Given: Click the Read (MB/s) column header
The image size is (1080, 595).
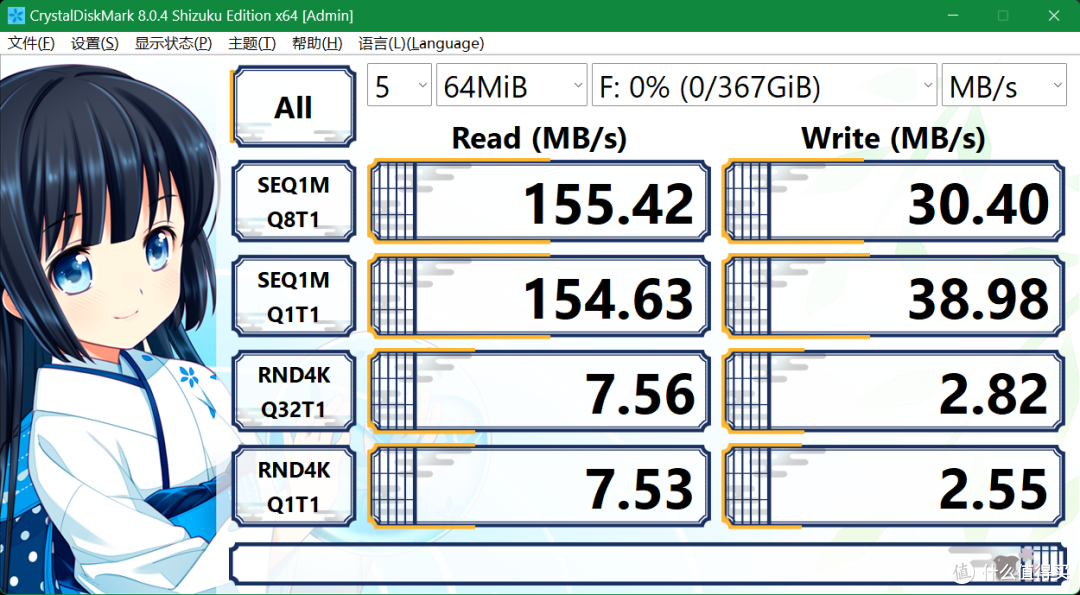Looking at the screenshot, I should click(539, 138).
